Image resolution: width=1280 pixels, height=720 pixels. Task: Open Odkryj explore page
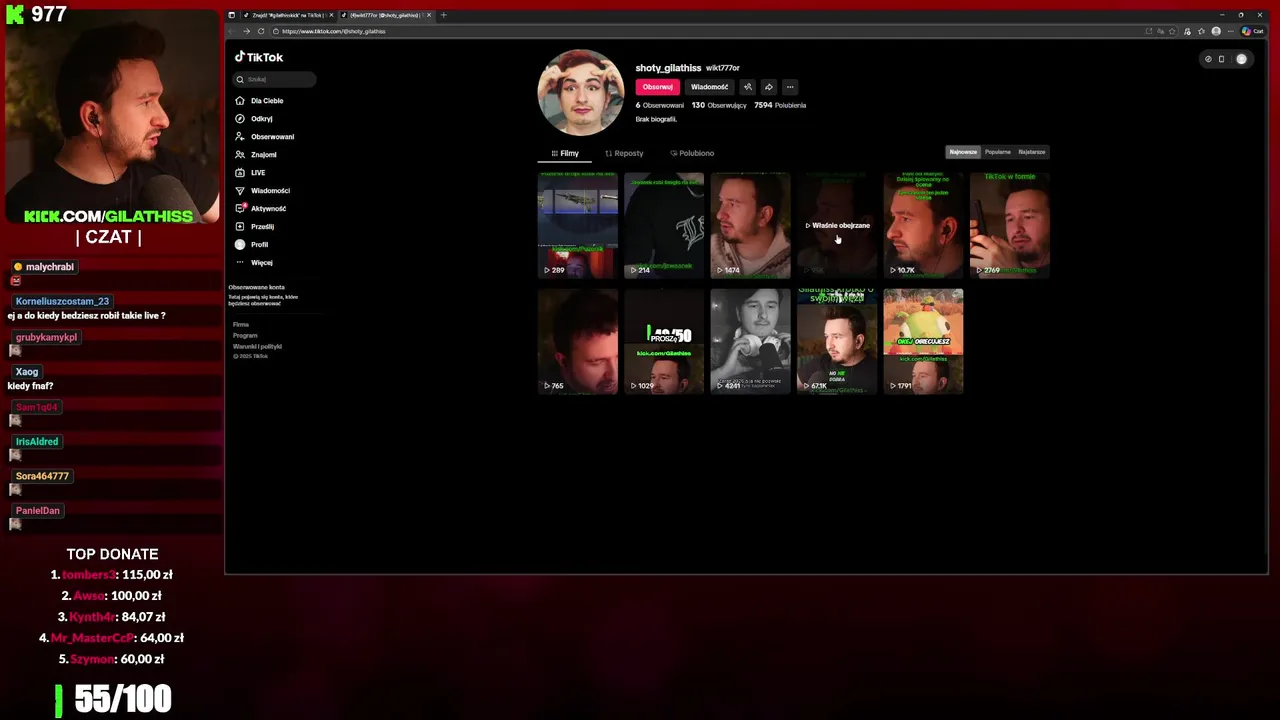pos(254,119)
